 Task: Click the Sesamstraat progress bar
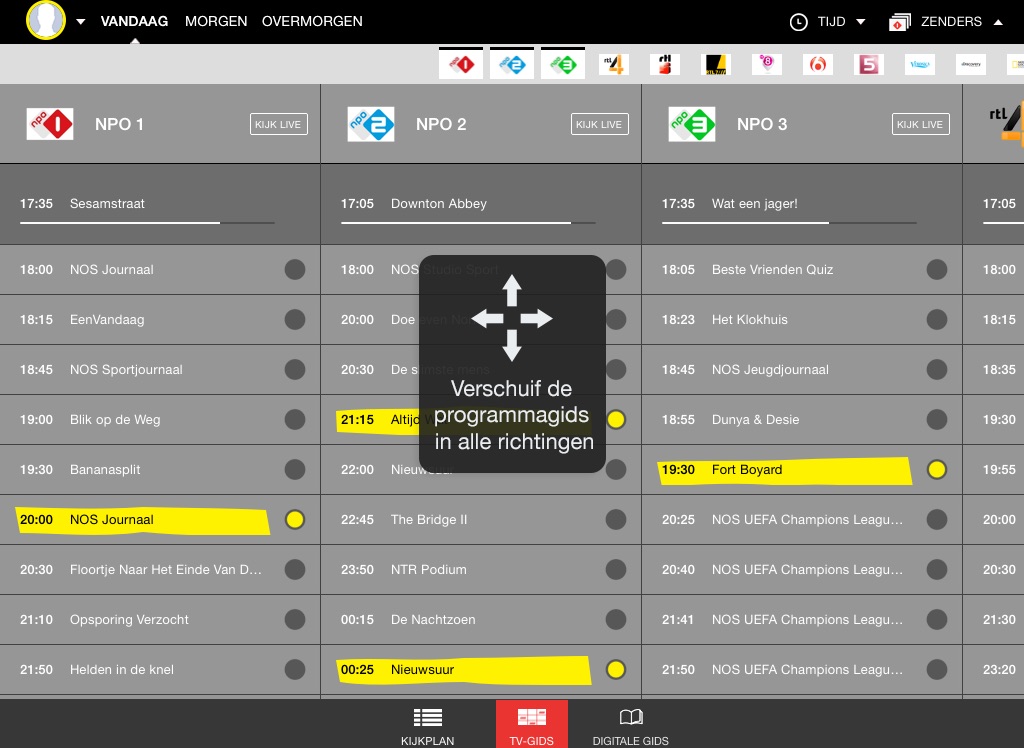pos(147,223)
